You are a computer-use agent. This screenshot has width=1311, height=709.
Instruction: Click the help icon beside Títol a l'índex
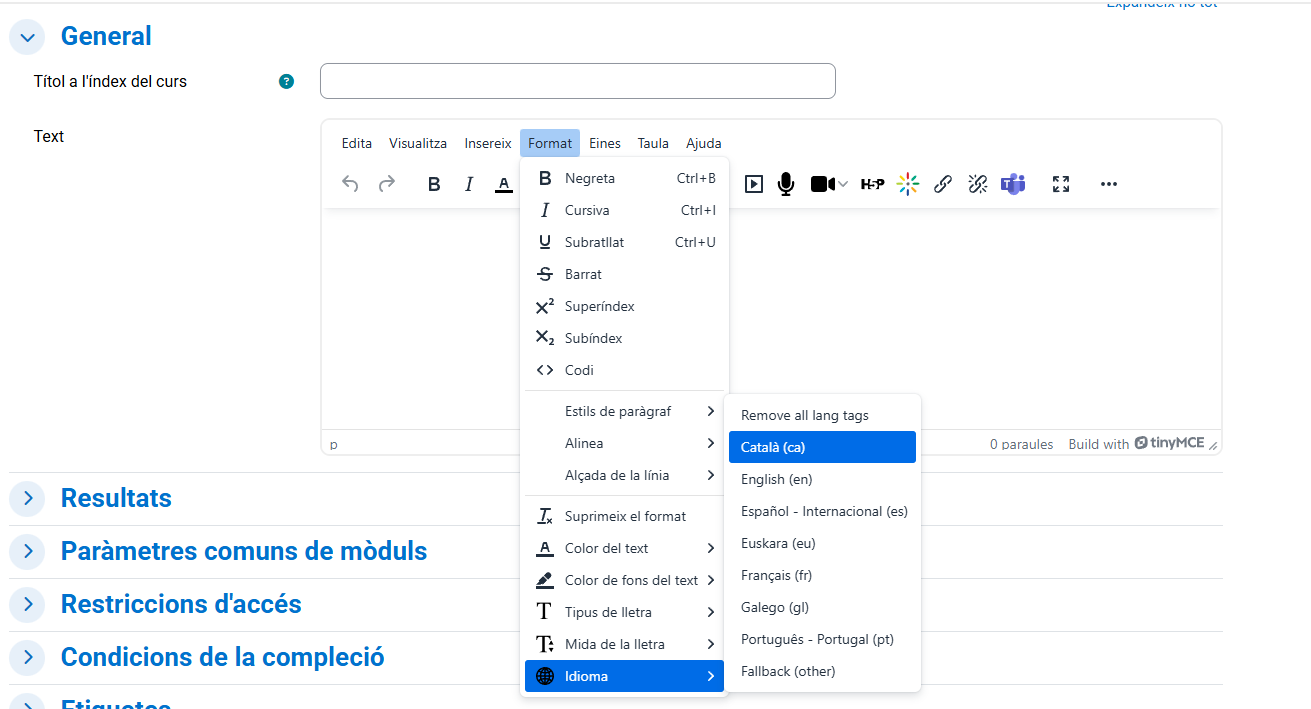(287, 81)
